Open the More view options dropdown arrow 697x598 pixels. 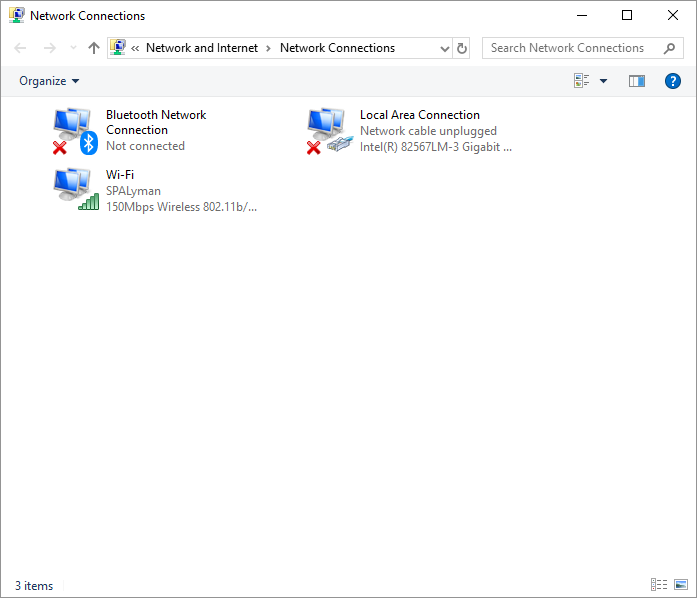pos(603,81)
